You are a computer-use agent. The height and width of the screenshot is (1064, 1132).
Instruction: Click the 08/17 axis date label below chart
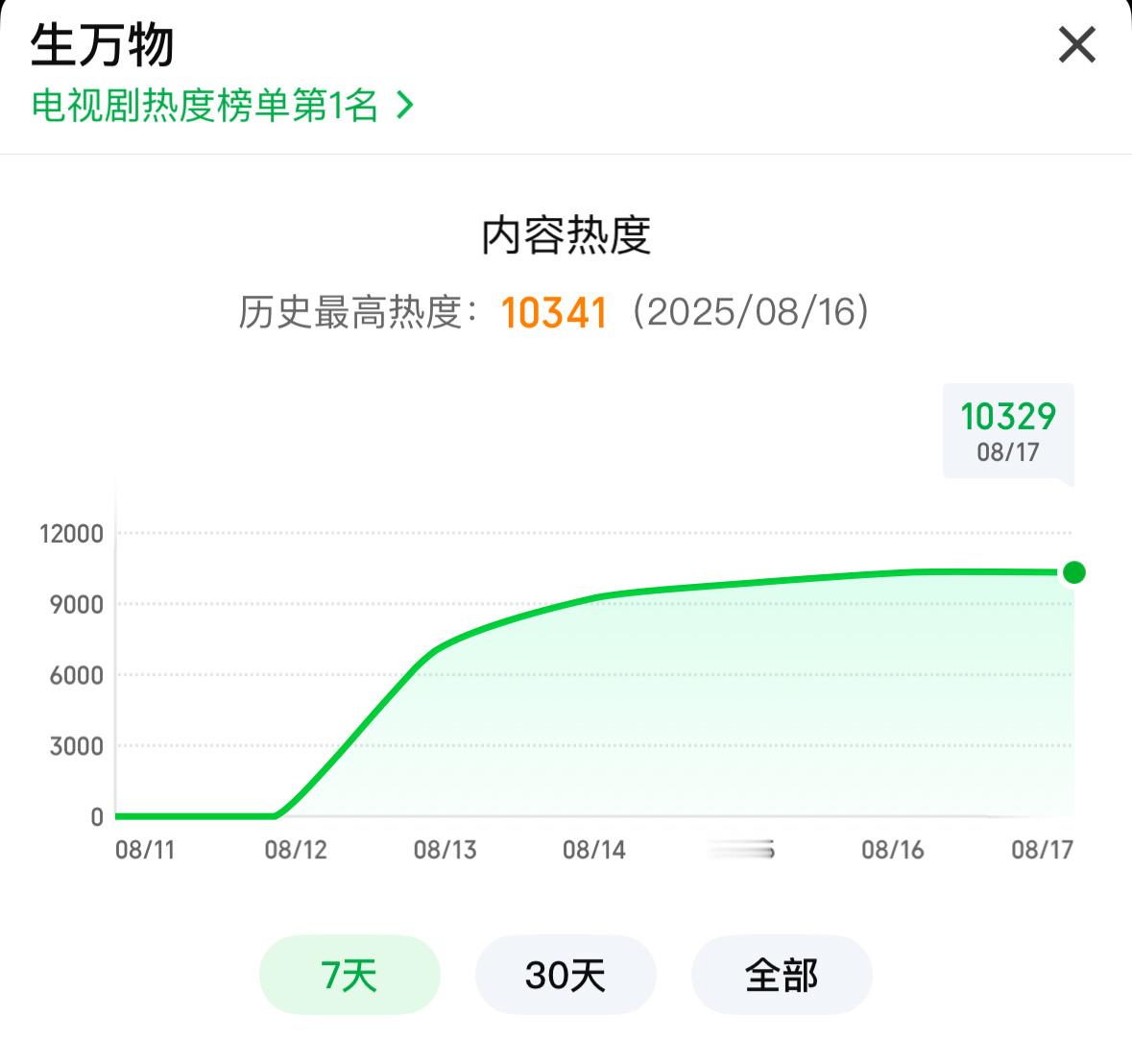(1043, 850)
